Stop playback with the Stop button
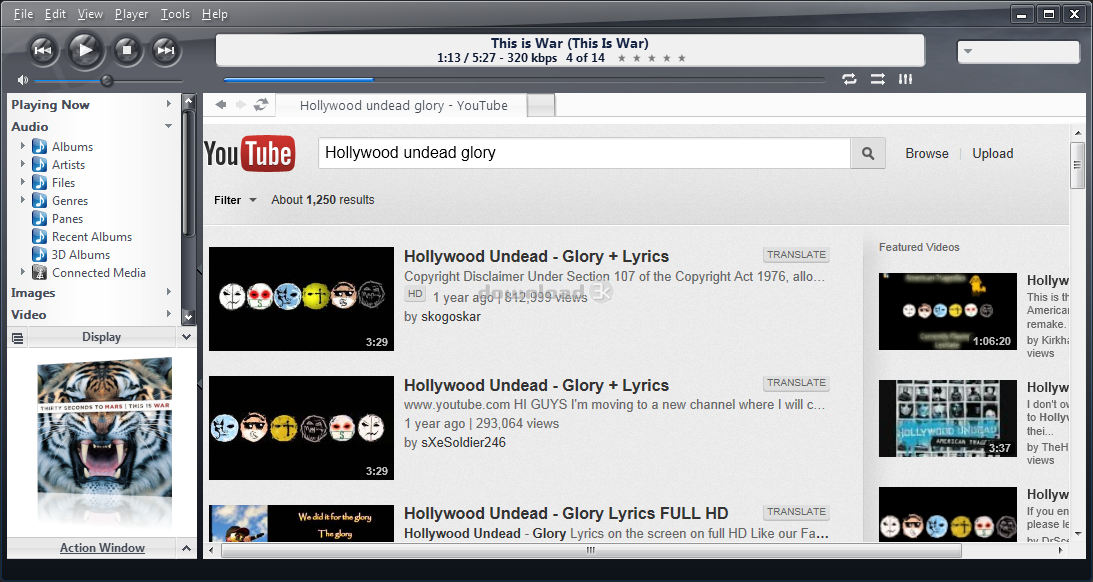 pyautogui.click(x=127, y=49)
